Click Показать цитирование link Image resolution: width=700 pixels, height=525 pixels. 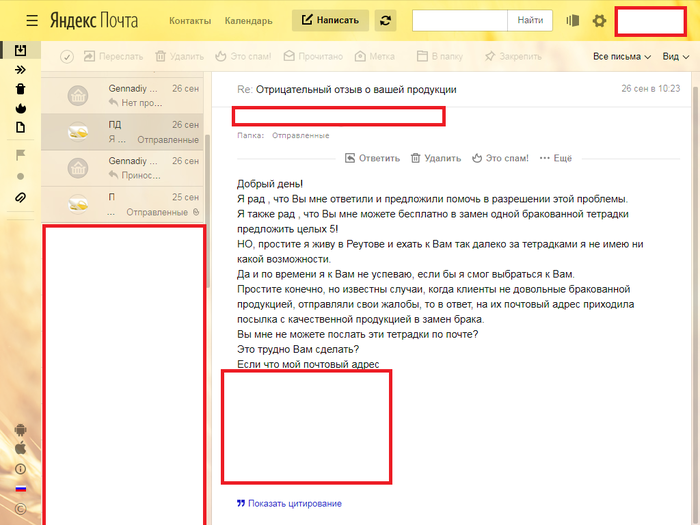294,504
